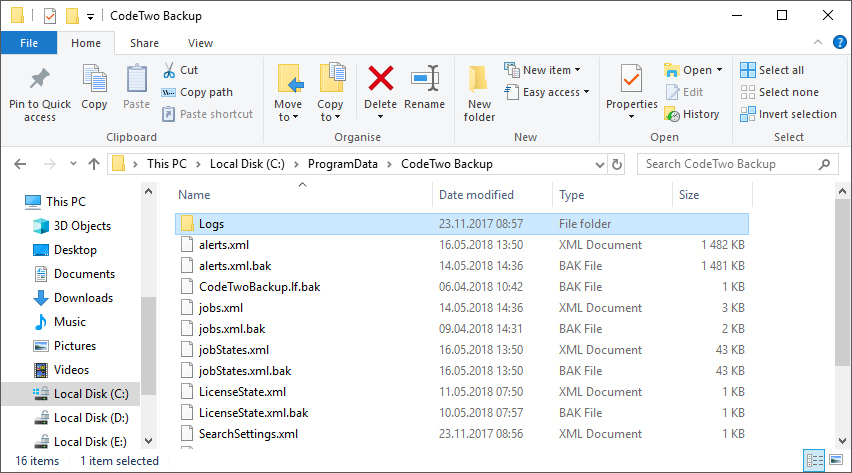The image size is (852, 473).
Task: Show file History
Action: tap(692, 114)
